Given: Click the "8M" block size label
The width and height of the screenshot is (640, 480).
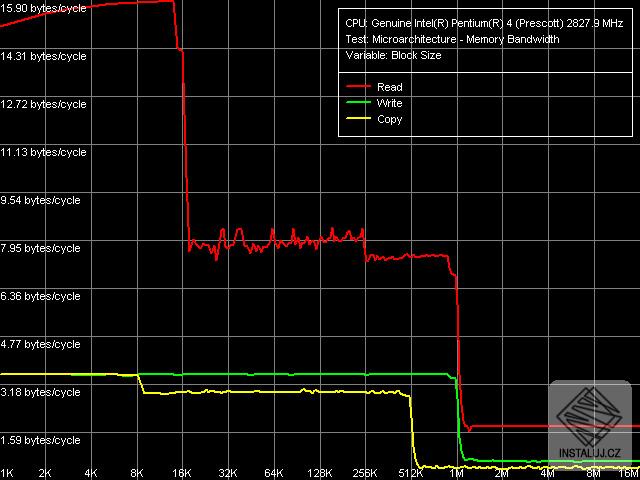Looking at the screenshot, I should pos(594,474).
